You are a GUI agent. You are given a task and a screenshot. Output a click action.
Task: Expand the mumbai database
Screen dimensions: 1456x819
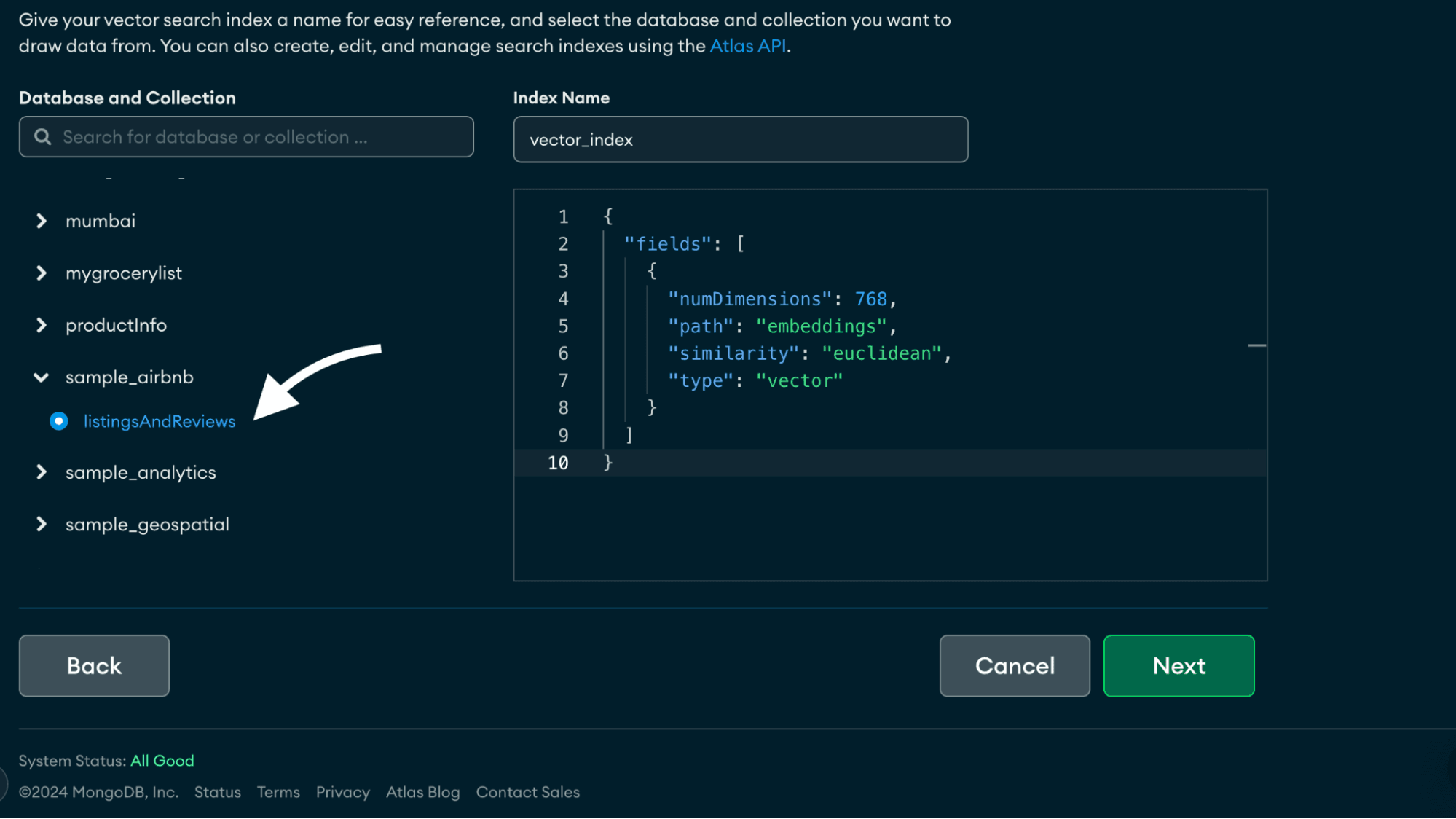click(42, 221)
